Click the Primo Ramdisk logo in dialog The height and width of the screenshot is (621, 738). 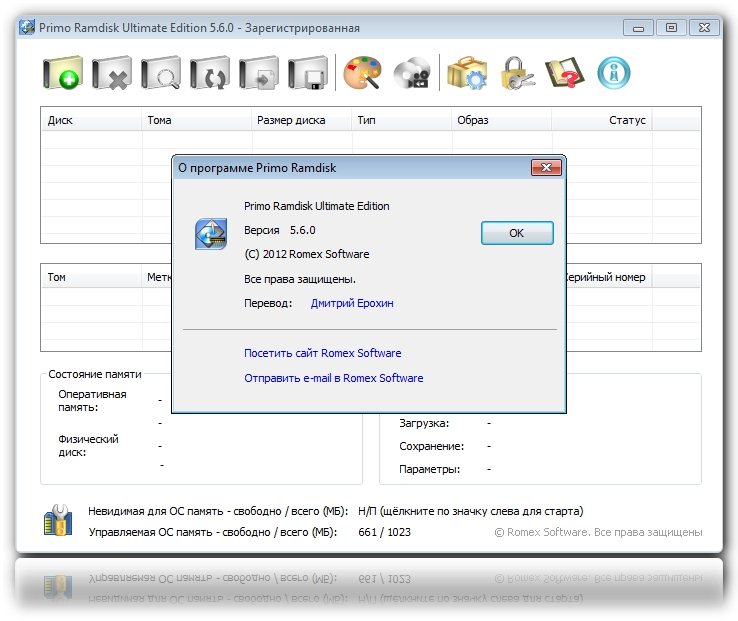(211, 233)
